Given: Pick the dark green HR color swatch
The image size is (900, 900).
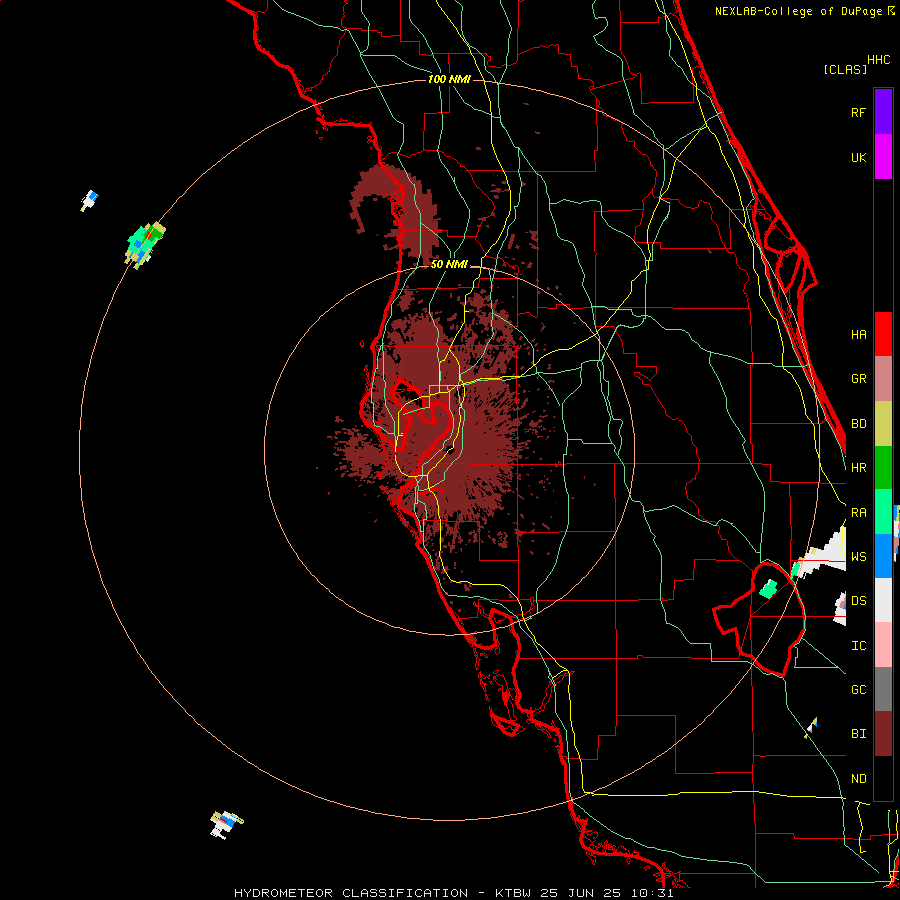Looking at the screenshot, I should [x=883, y=467].
